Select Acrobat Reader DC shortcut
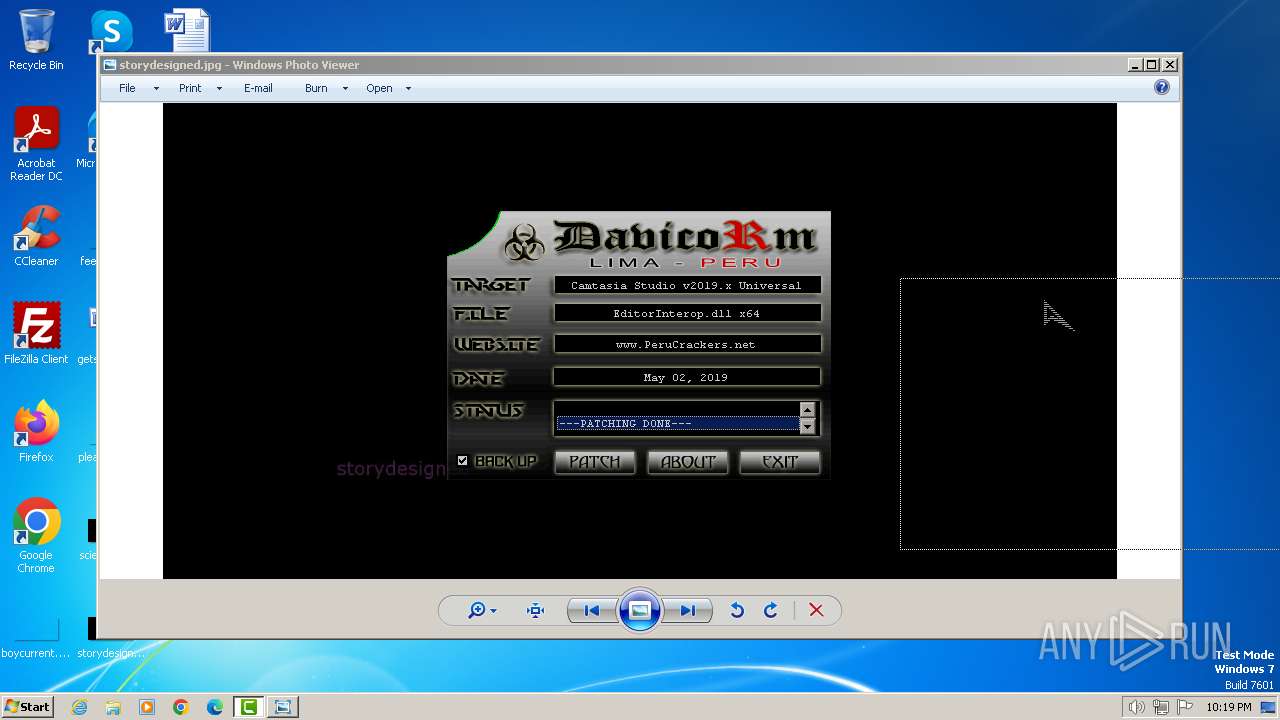Viewport: 1280px width, 720px height. 36,145
